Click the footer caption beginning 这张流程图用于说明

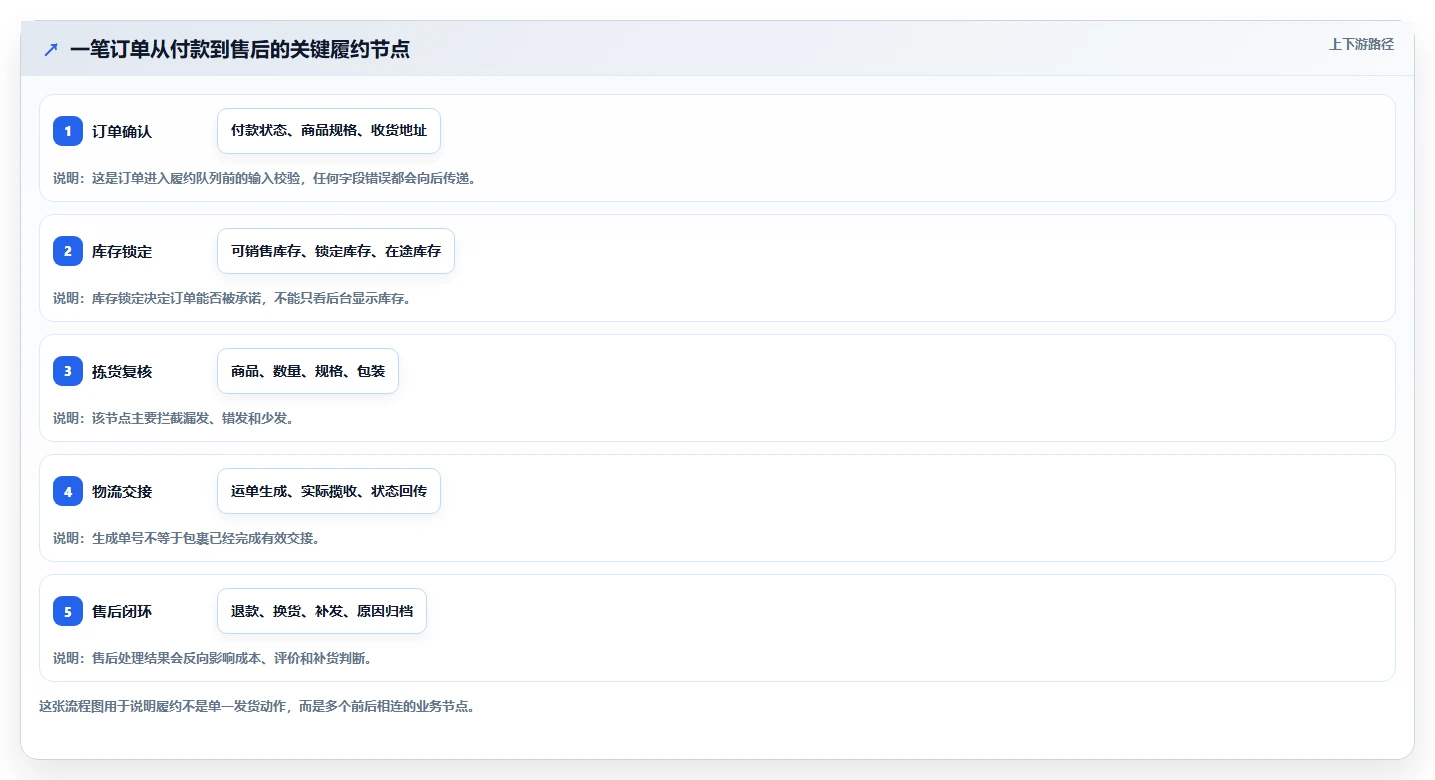click(x=256, y=706)
